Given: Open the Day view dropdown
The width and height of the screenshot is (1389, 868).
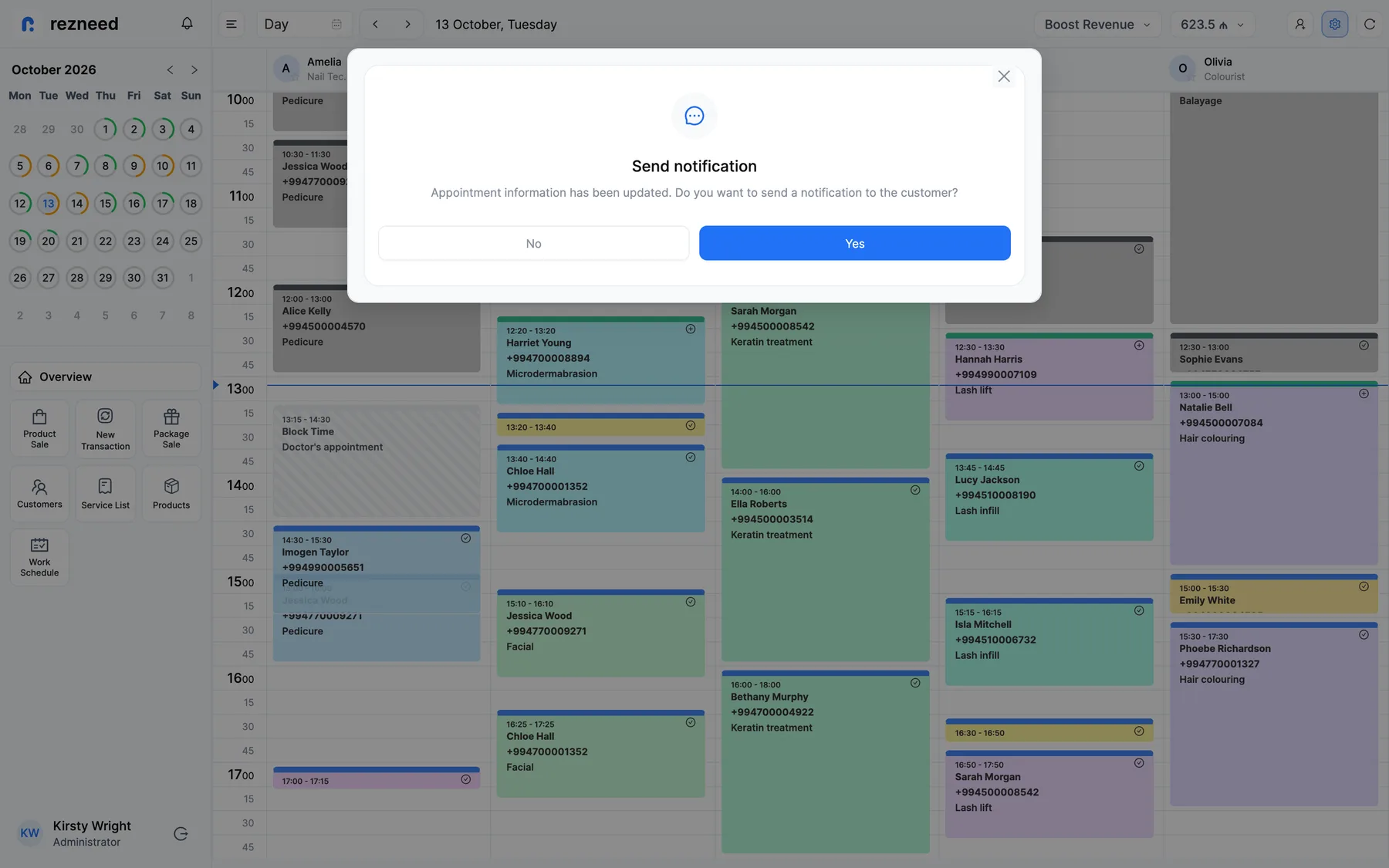Looking at the screenshot, I should coord(303,24).
